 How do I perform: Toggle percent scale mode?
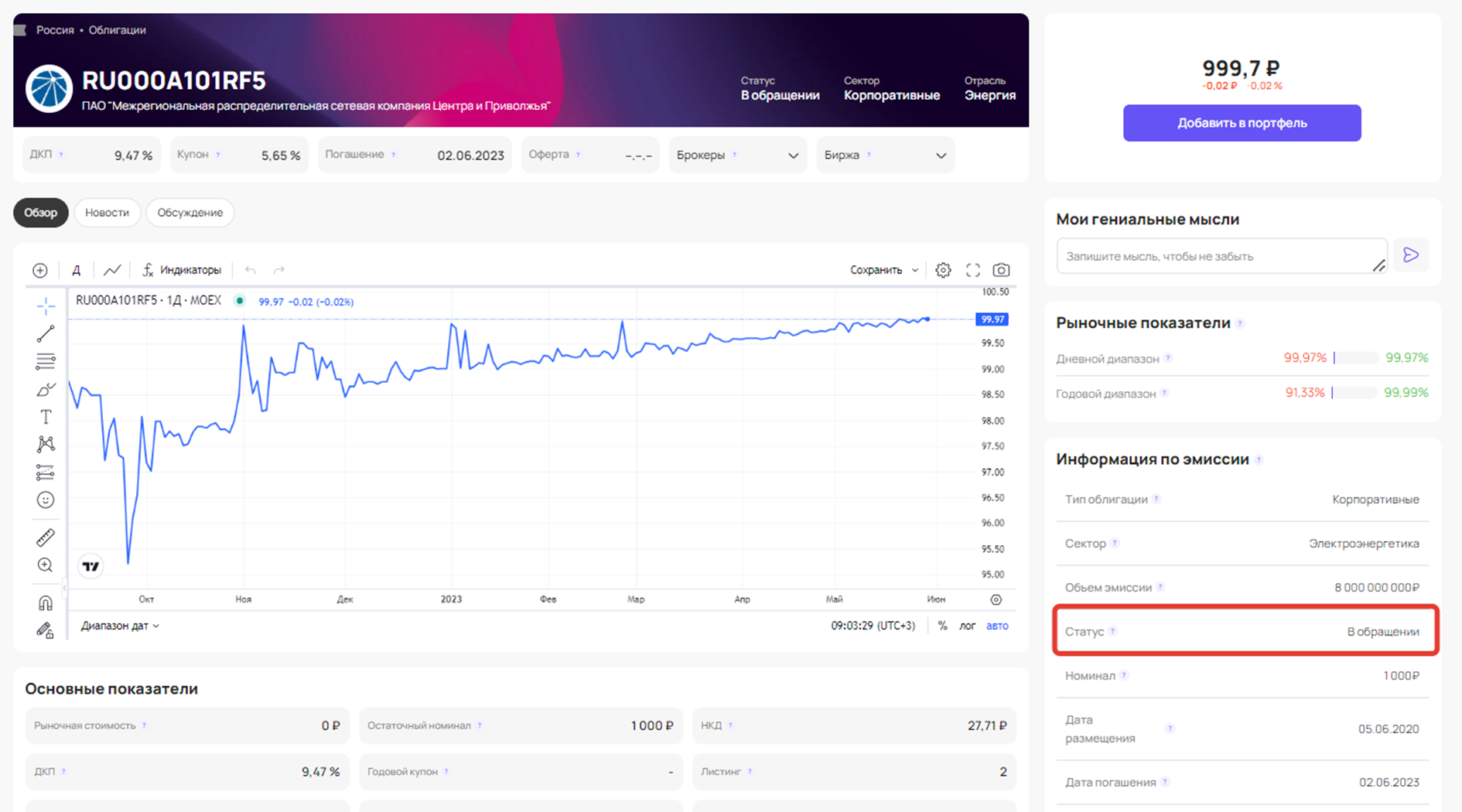[942, 626]
